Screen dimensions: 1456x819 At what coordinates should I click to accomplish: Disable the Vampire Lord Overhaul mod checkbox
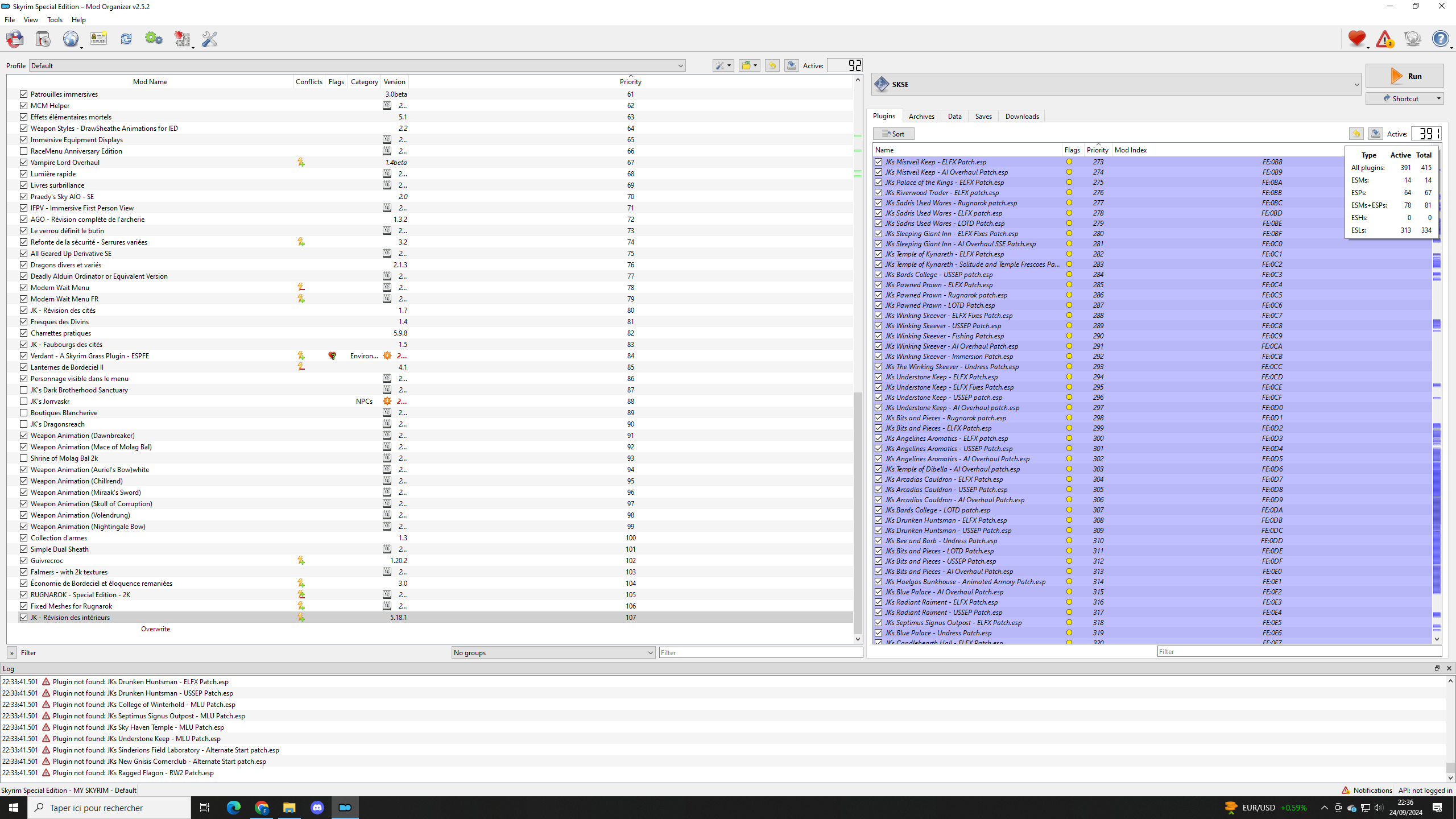click(23, 162)
